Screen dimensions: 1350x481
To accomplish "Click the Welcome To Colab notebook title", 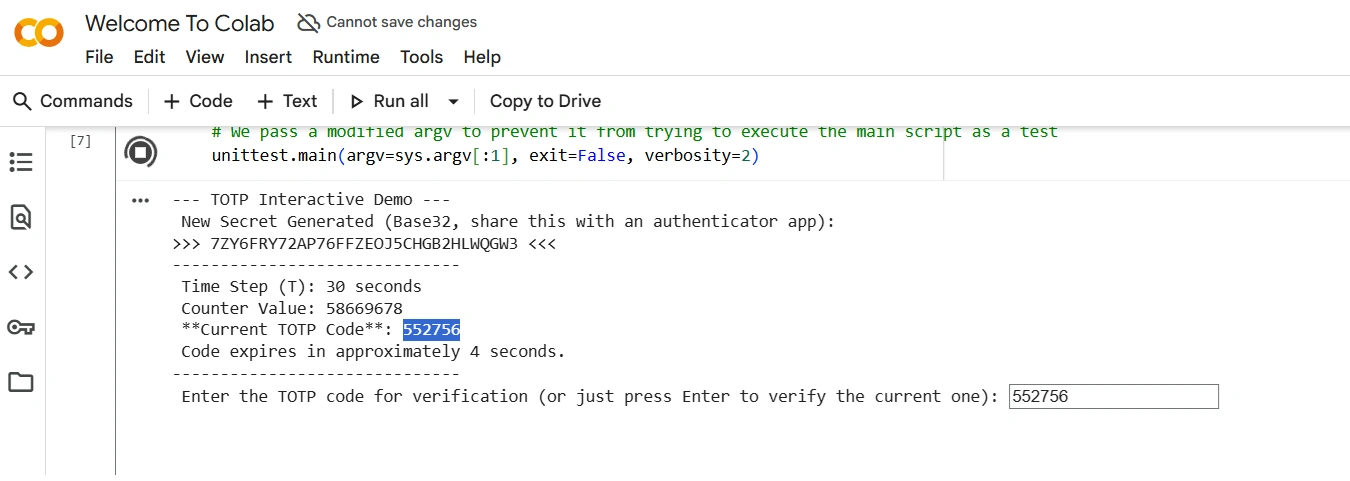I will coord(180,23).
